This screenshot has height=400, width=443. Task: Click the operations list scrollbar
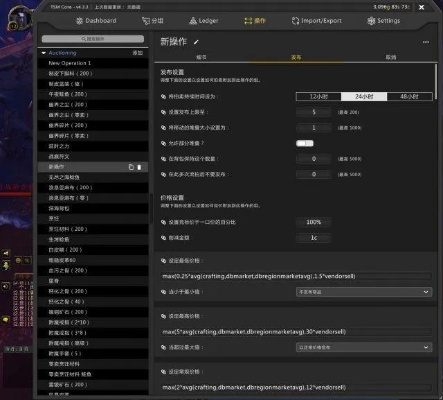click(x=150, y=208)
